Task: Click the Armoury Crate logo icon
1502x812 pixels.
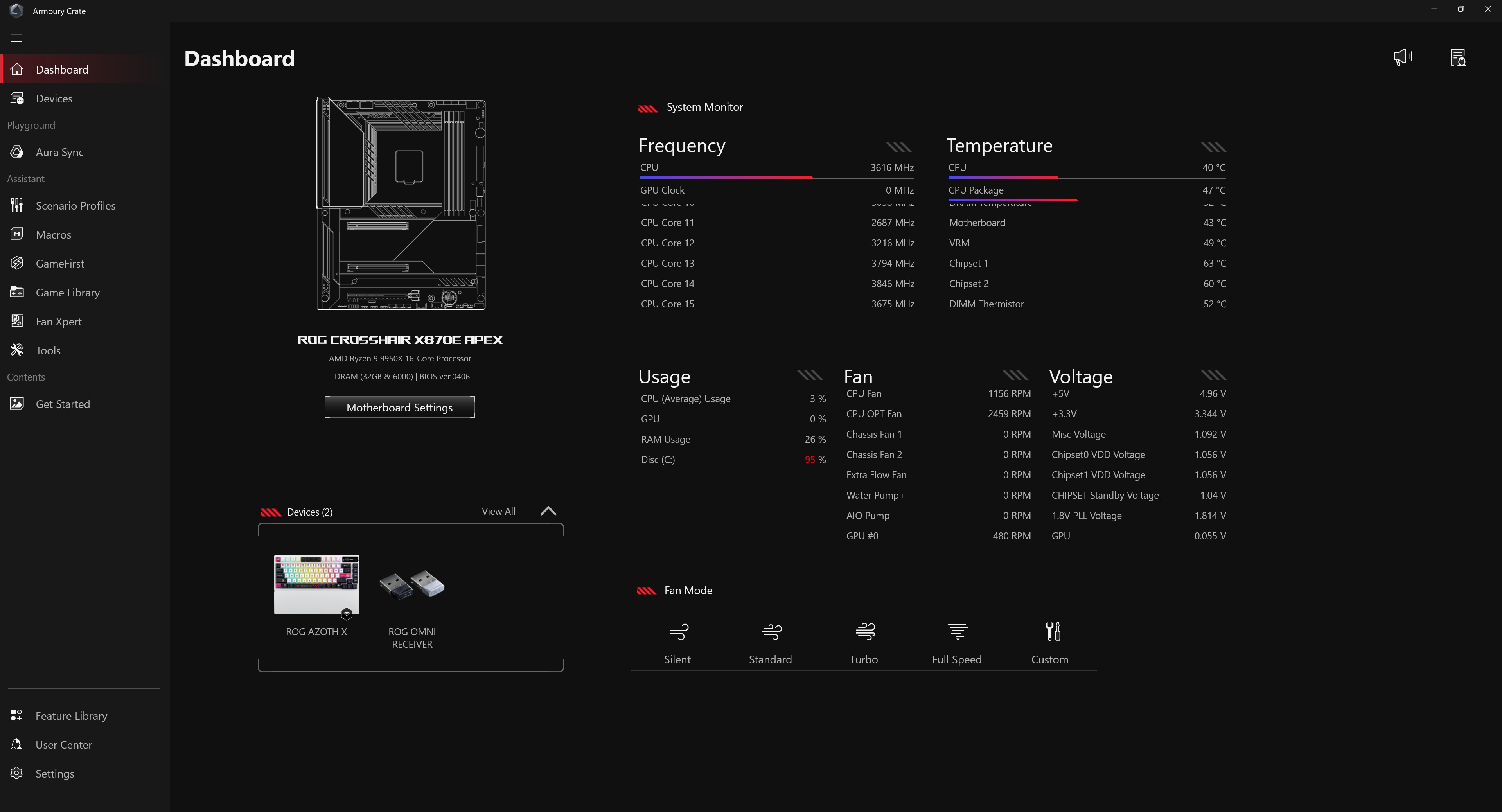Action: [16, 11]
